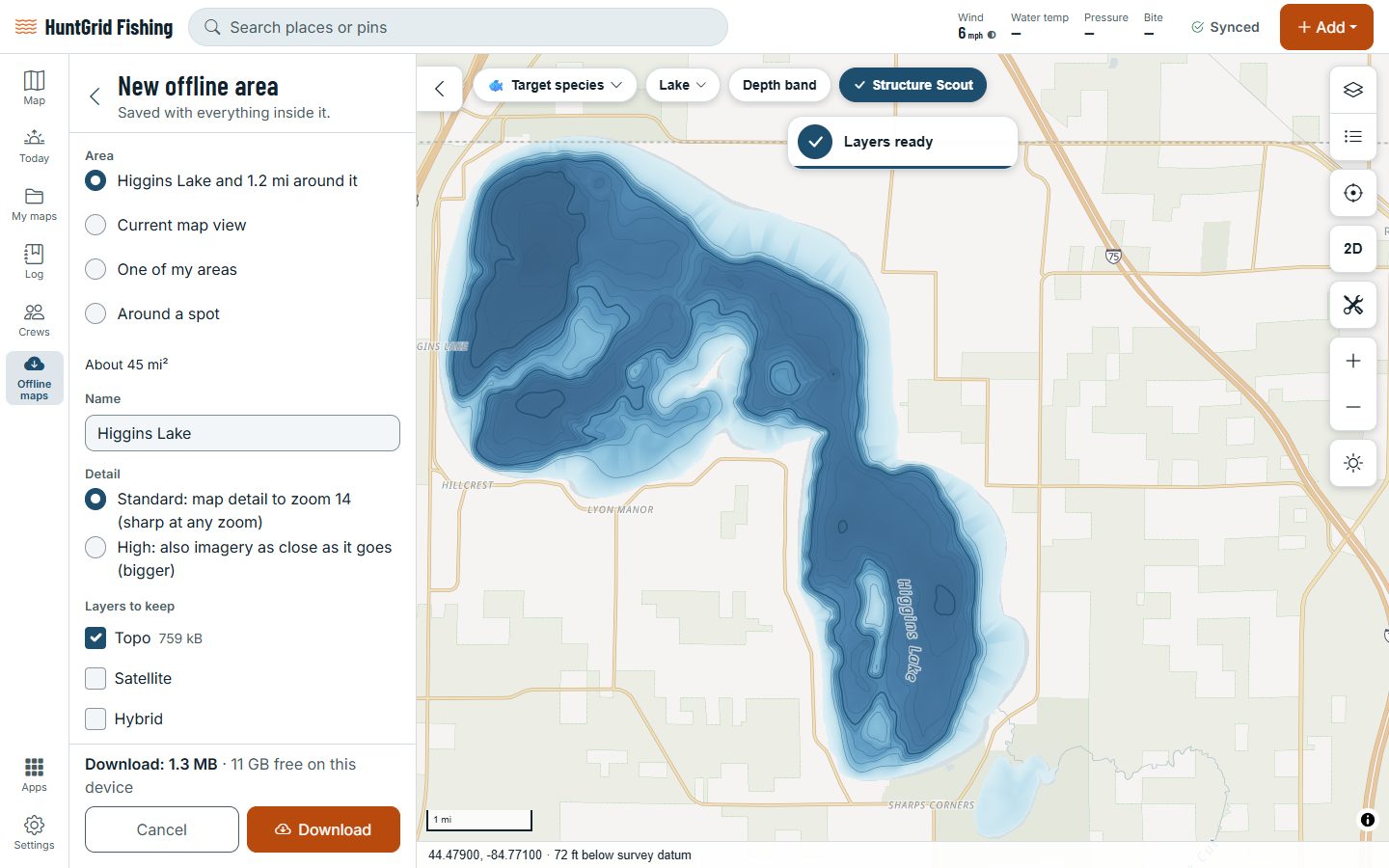
Task: Show the map legend list icon
Action: [x=1353, y=137]
